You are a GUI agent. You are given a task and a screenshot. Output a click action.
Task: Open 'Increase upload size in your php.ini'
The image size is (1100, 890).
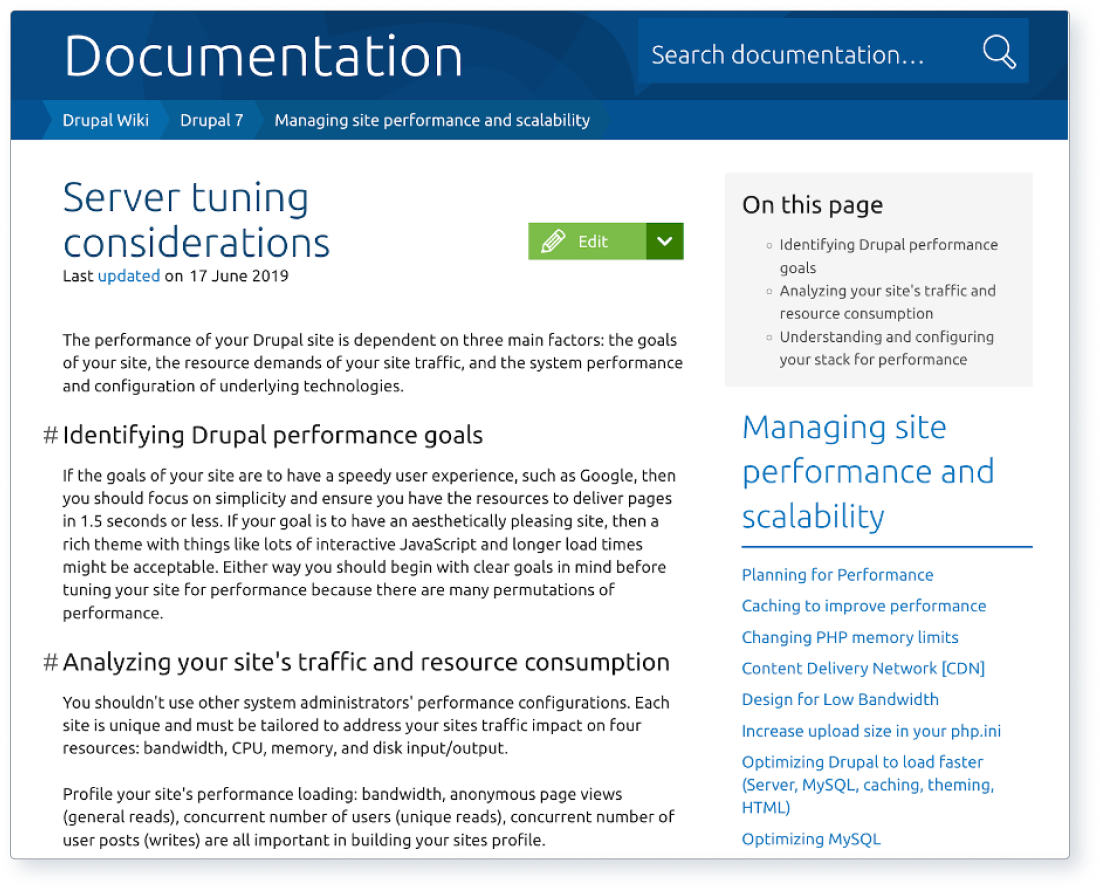[870, 731]
